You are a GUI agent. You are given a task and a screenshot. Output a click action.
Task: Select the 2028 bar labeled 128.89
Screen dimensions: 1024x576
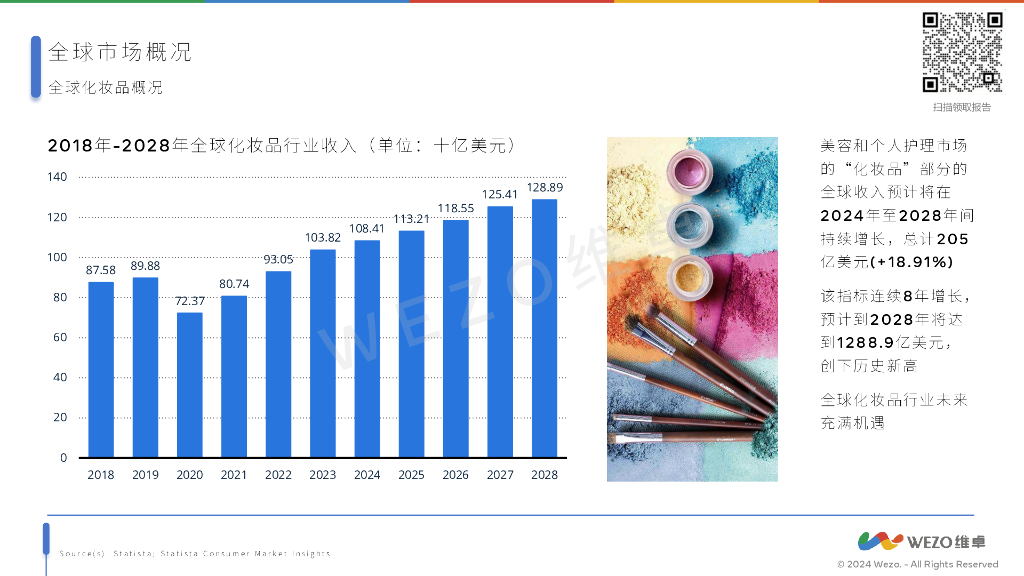pyautogui.click(x=544, y=328)
